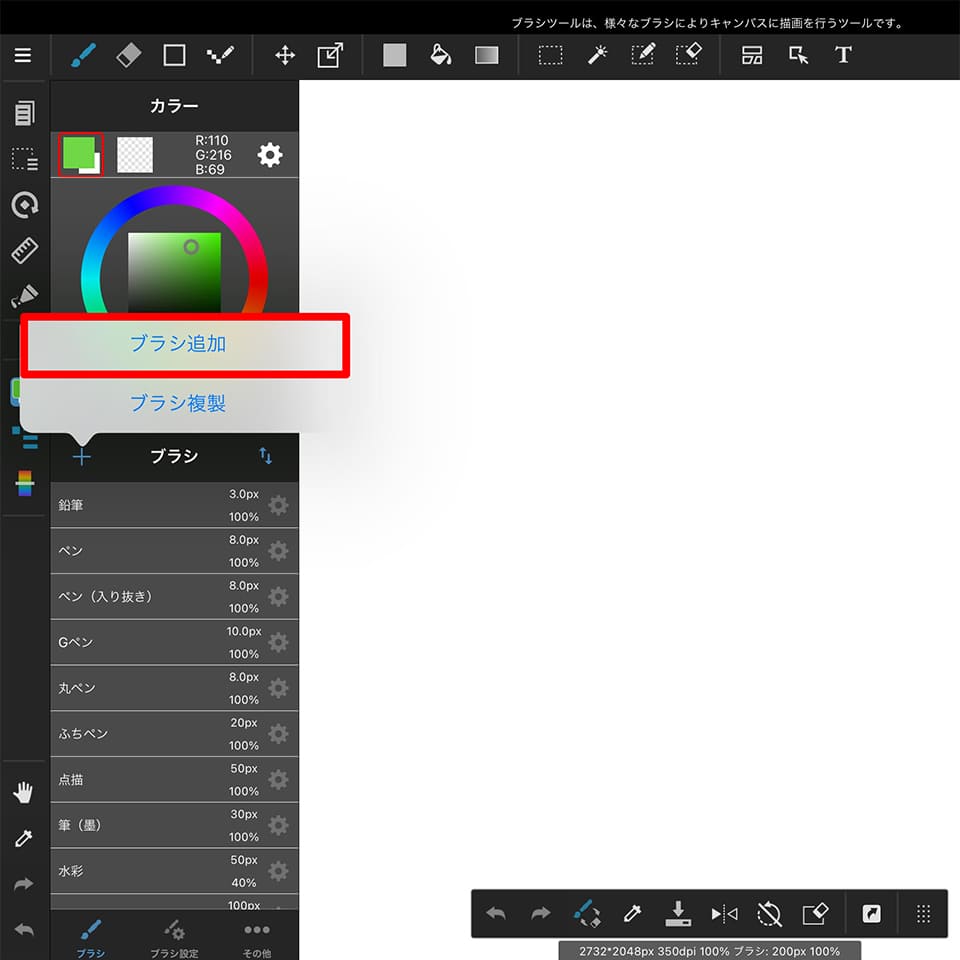Select the magic wand tool
The width and height of the screenshot is (960, 960).
click(x=597, y=55)
